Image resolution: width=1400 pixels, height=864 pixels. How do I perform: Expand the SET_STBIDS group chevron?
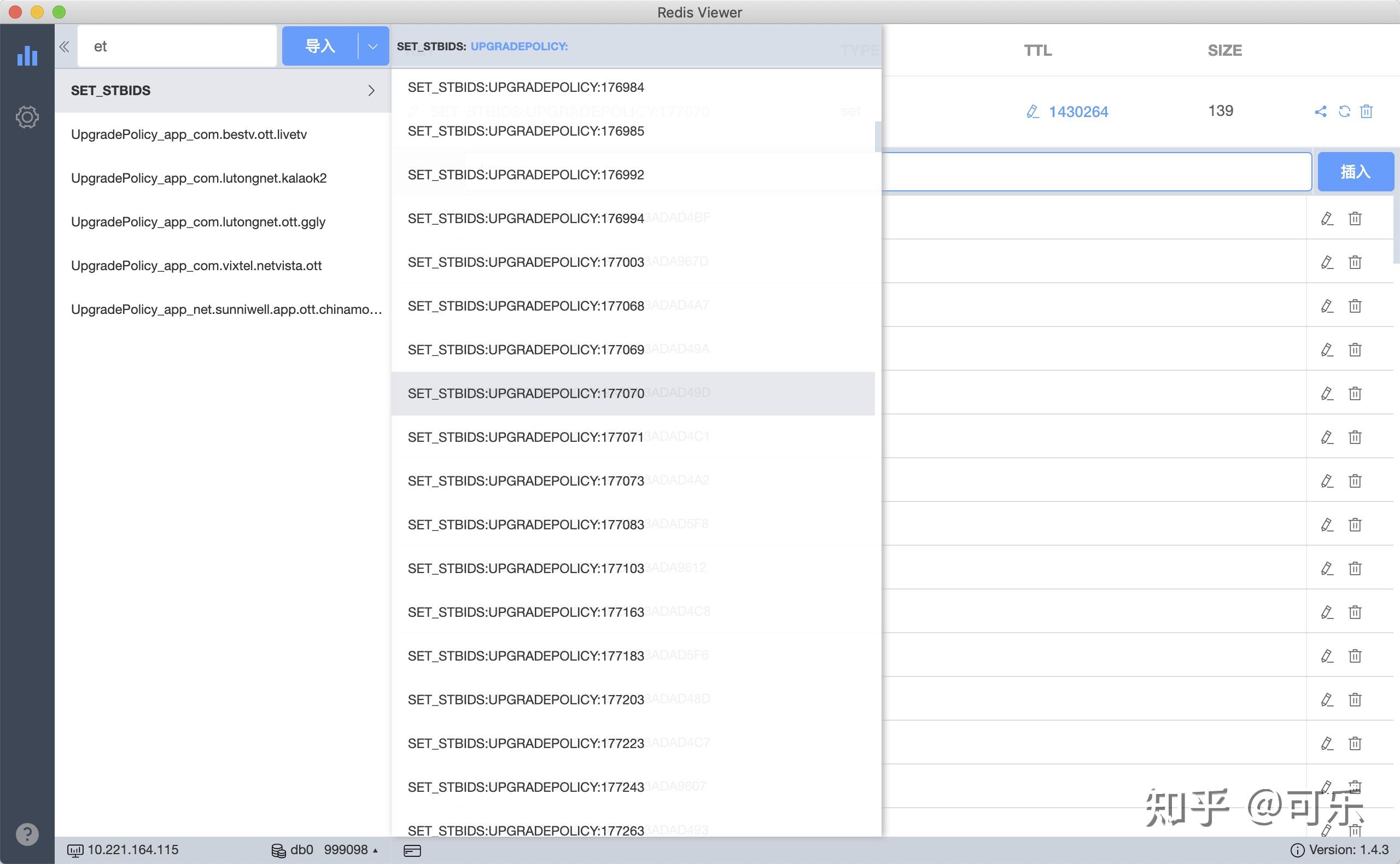(x=371, y=90)
